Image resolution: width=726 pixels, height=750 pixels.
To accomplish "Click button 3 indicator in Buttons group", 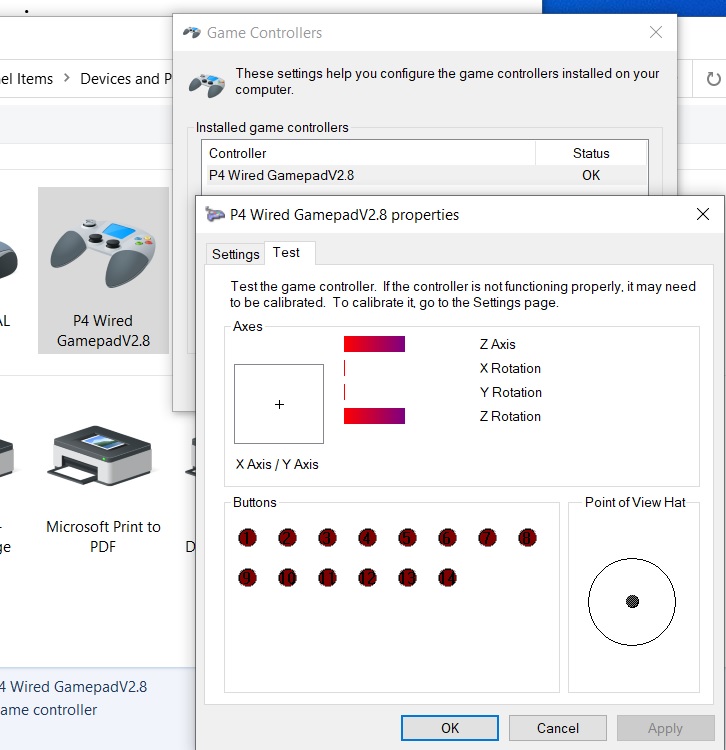I will tap(327, 538).
